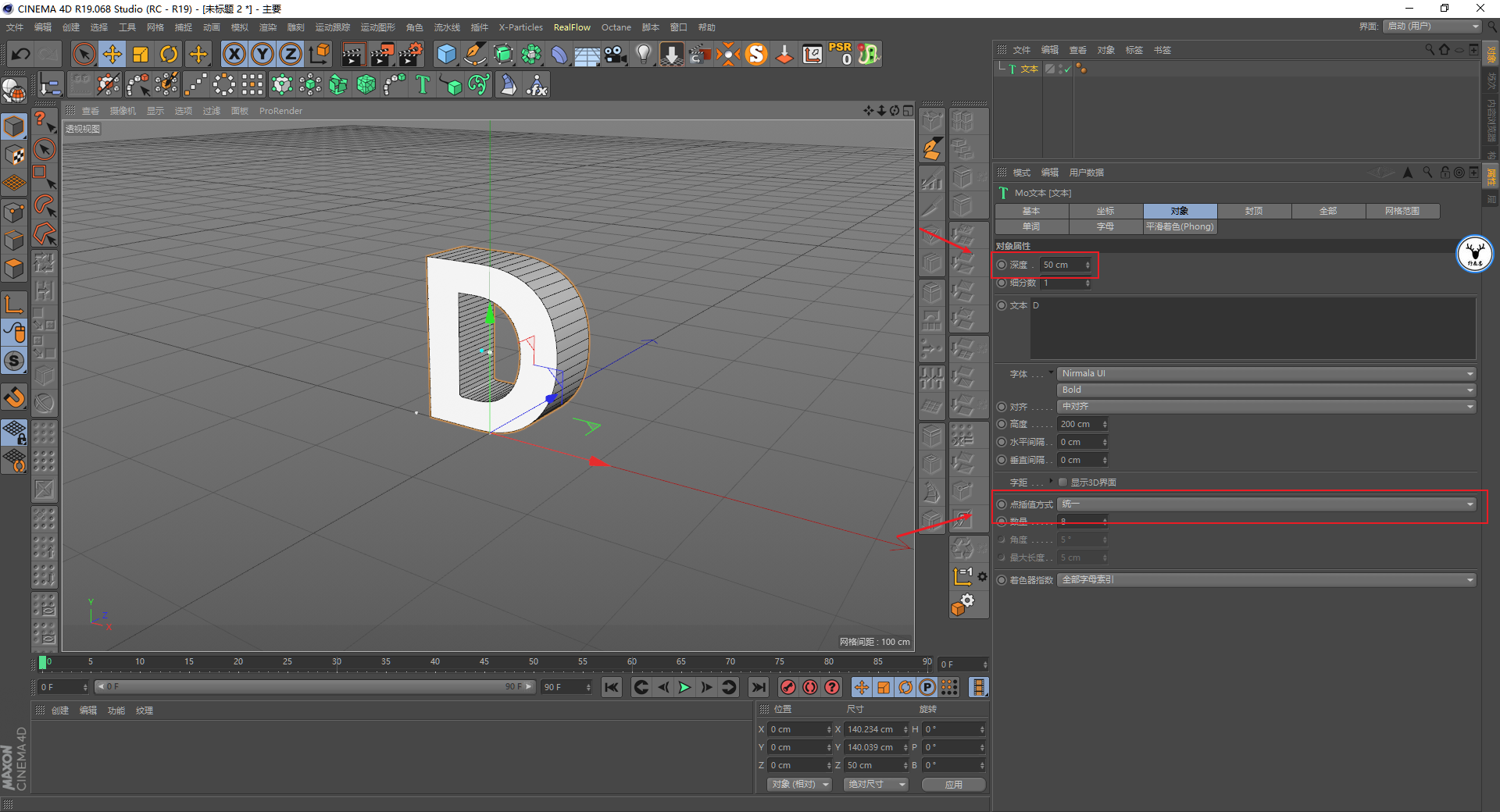Select the Rotate tool icon
The height and width of the screenshot is (812, 1500).
(169, 54)
